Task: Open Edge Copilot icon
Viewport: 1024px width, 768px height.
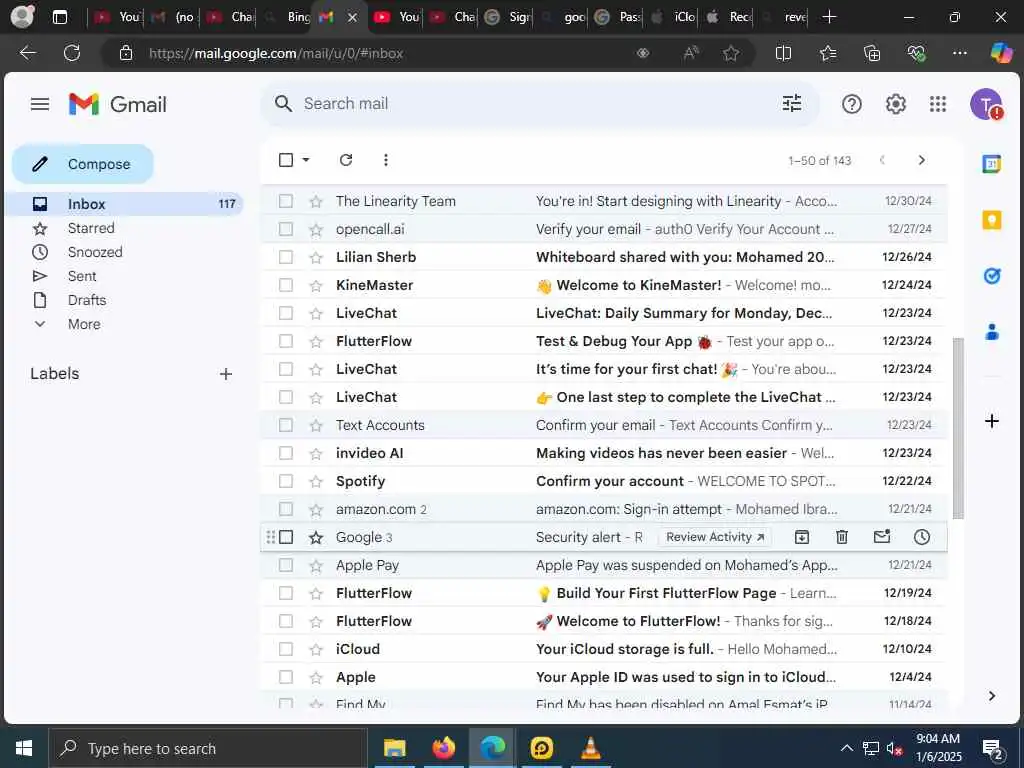Action: pos(1000,53)
